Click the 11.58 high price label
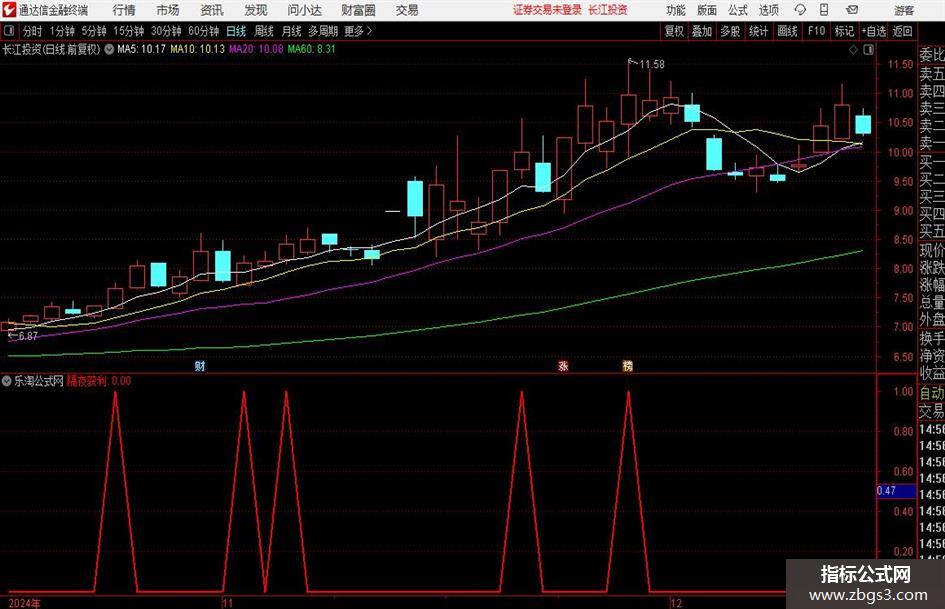 [651, 64]
